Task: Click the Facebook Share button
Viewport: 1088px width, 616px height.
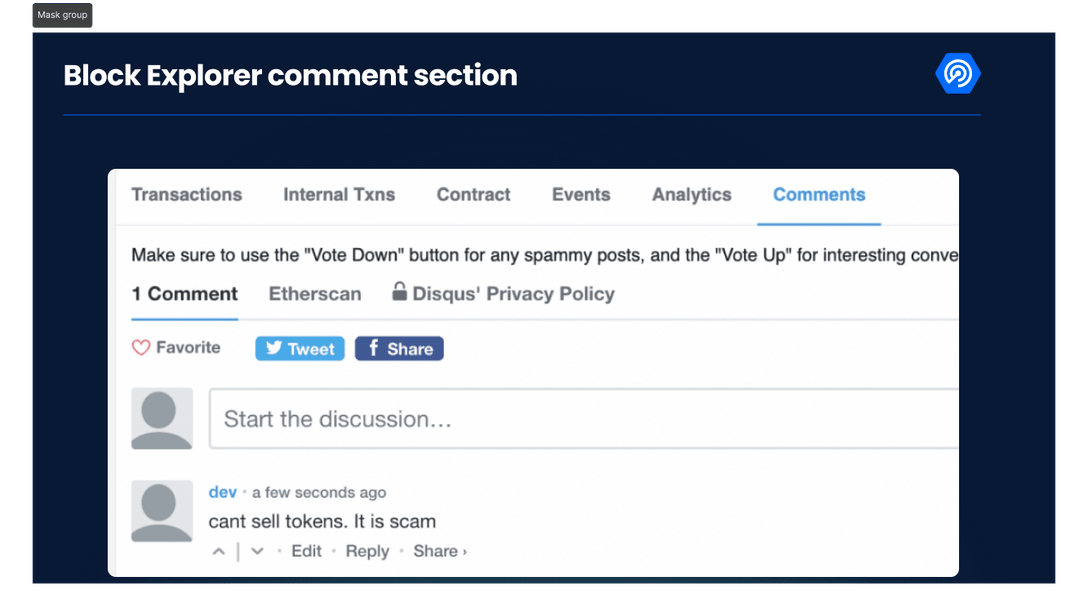Action: tap(399, 348)
